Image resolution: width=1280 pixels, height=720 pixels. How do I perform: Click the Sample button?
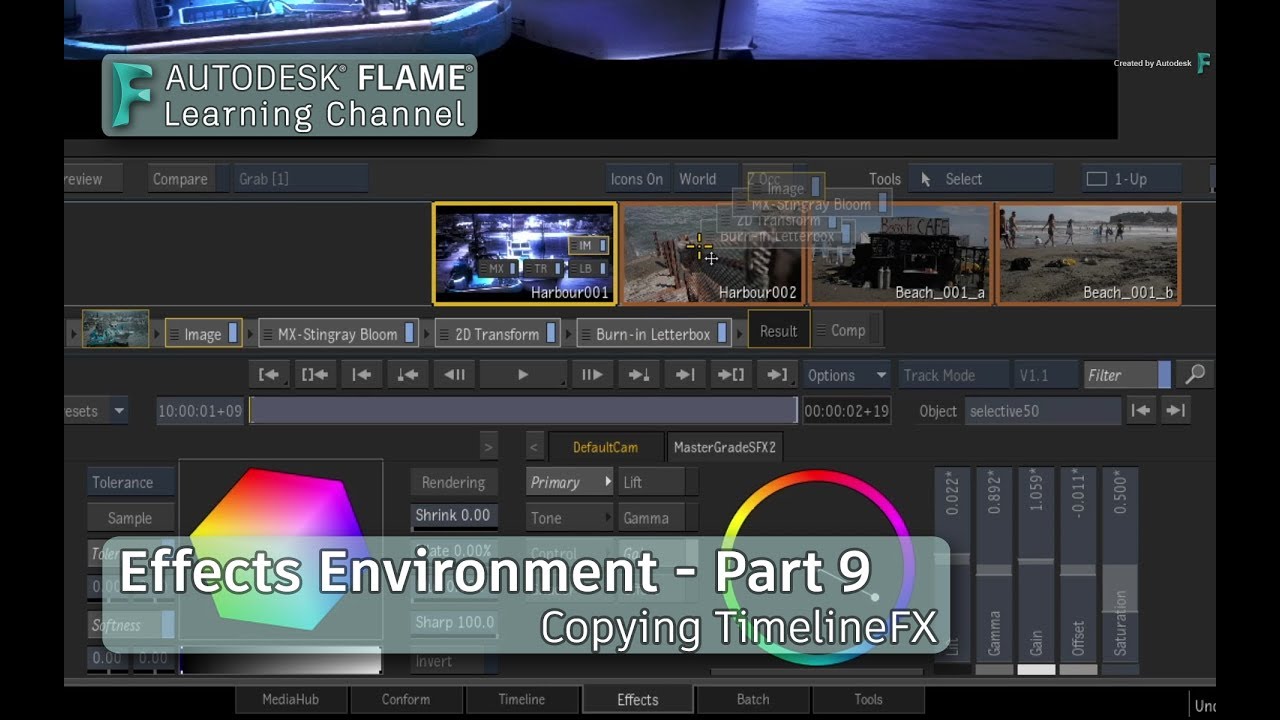point(131,518)
